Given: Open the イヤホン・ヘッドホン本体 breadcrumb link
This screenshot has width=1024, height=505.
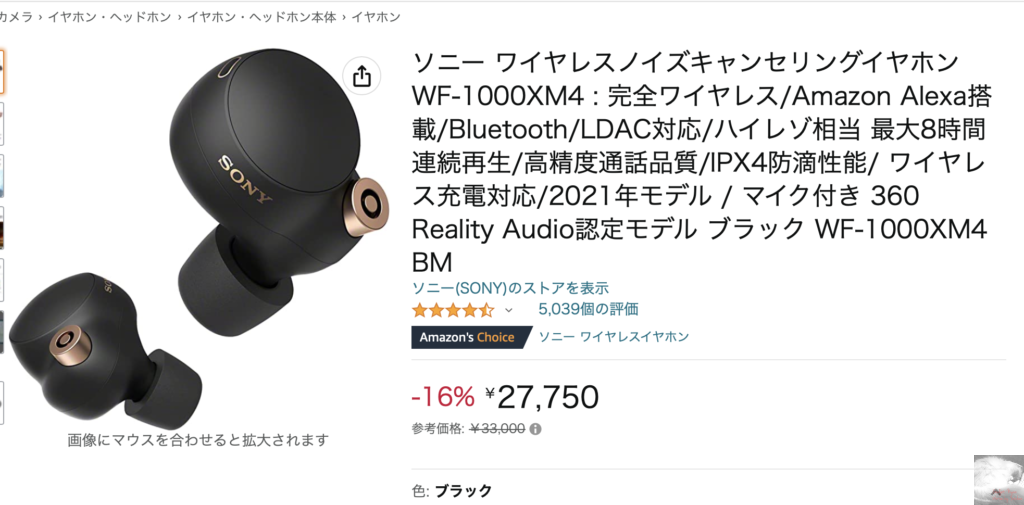Looking at the screenshot, I should (261, 18).
